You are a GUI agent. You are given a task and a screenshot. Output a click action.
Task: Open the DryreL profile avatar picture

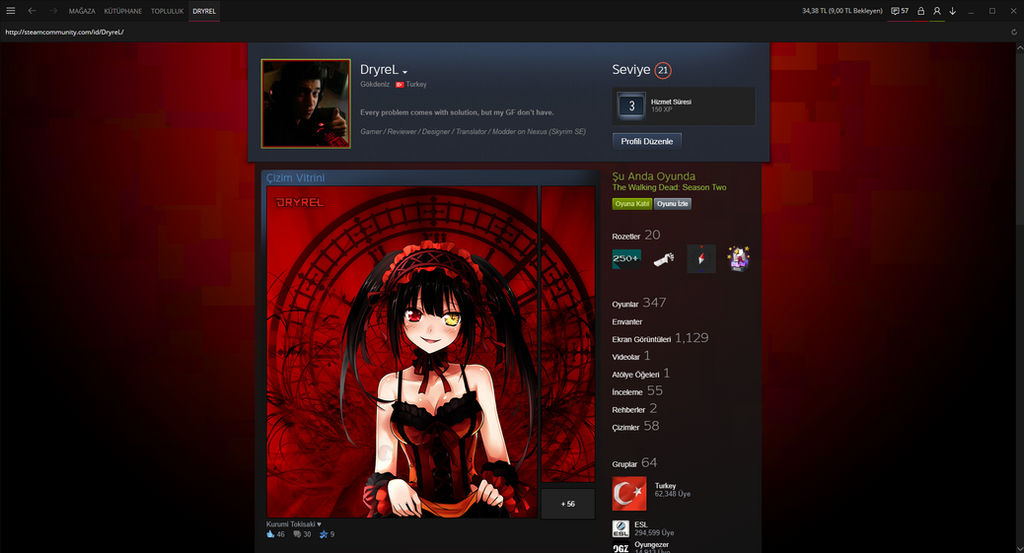306,104
